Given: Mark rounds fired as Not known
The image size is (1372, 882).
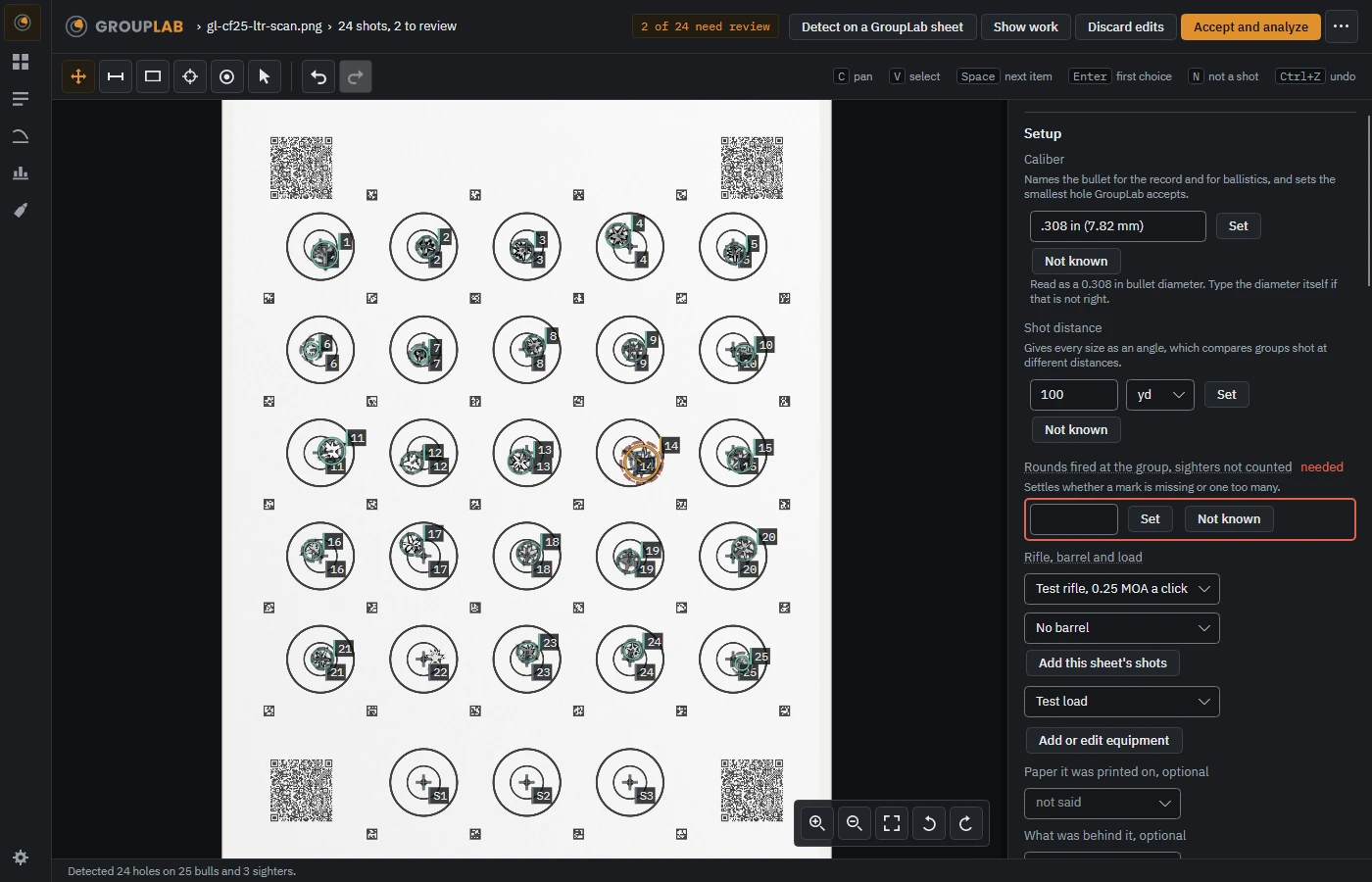Looking at the screenshot, I should [1229, 519].
